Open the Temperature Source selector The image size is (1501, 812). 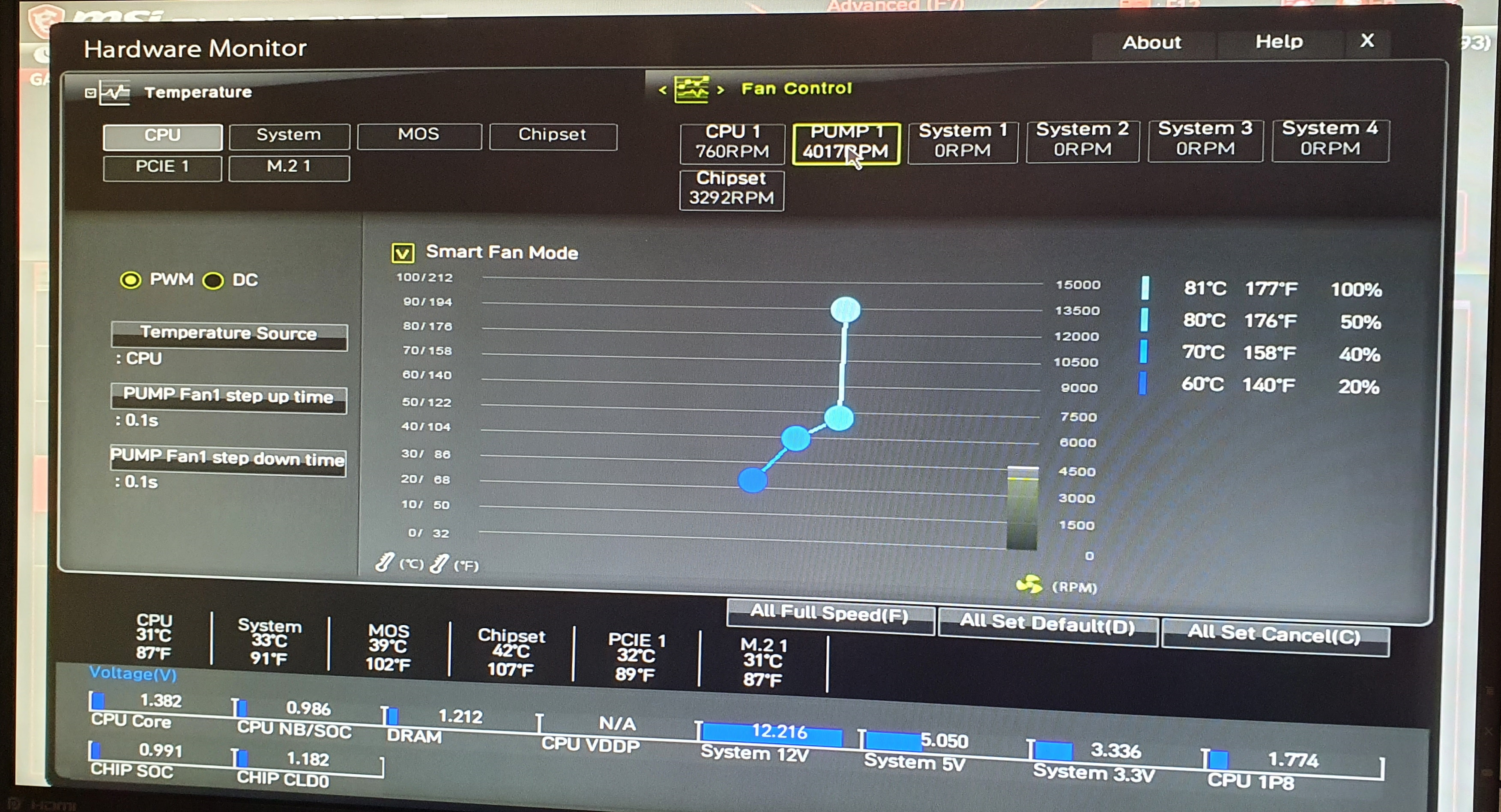click(x=229, y=336)
